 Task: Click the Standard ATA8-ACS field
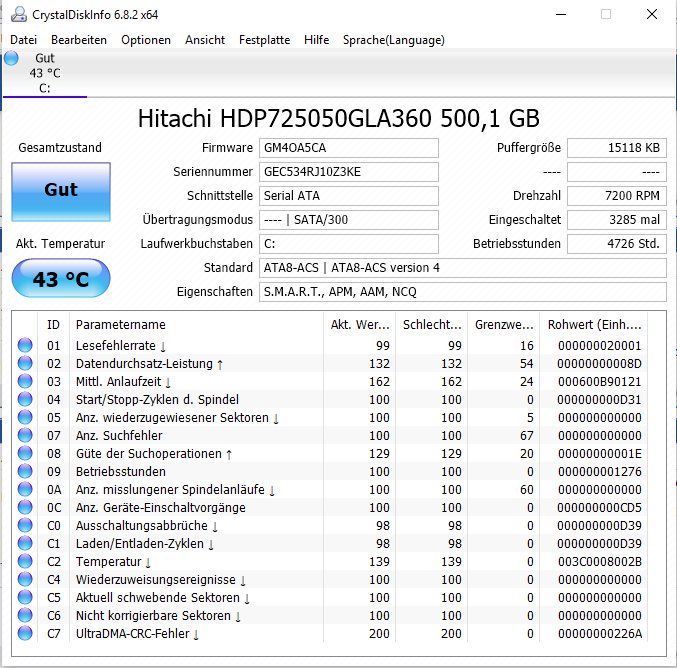pos(462,268)
